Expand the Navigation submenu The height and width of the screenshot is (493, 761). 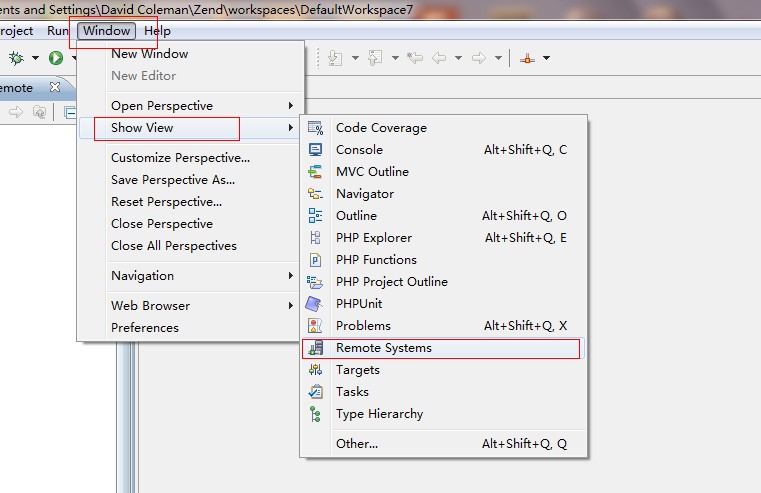189,276
